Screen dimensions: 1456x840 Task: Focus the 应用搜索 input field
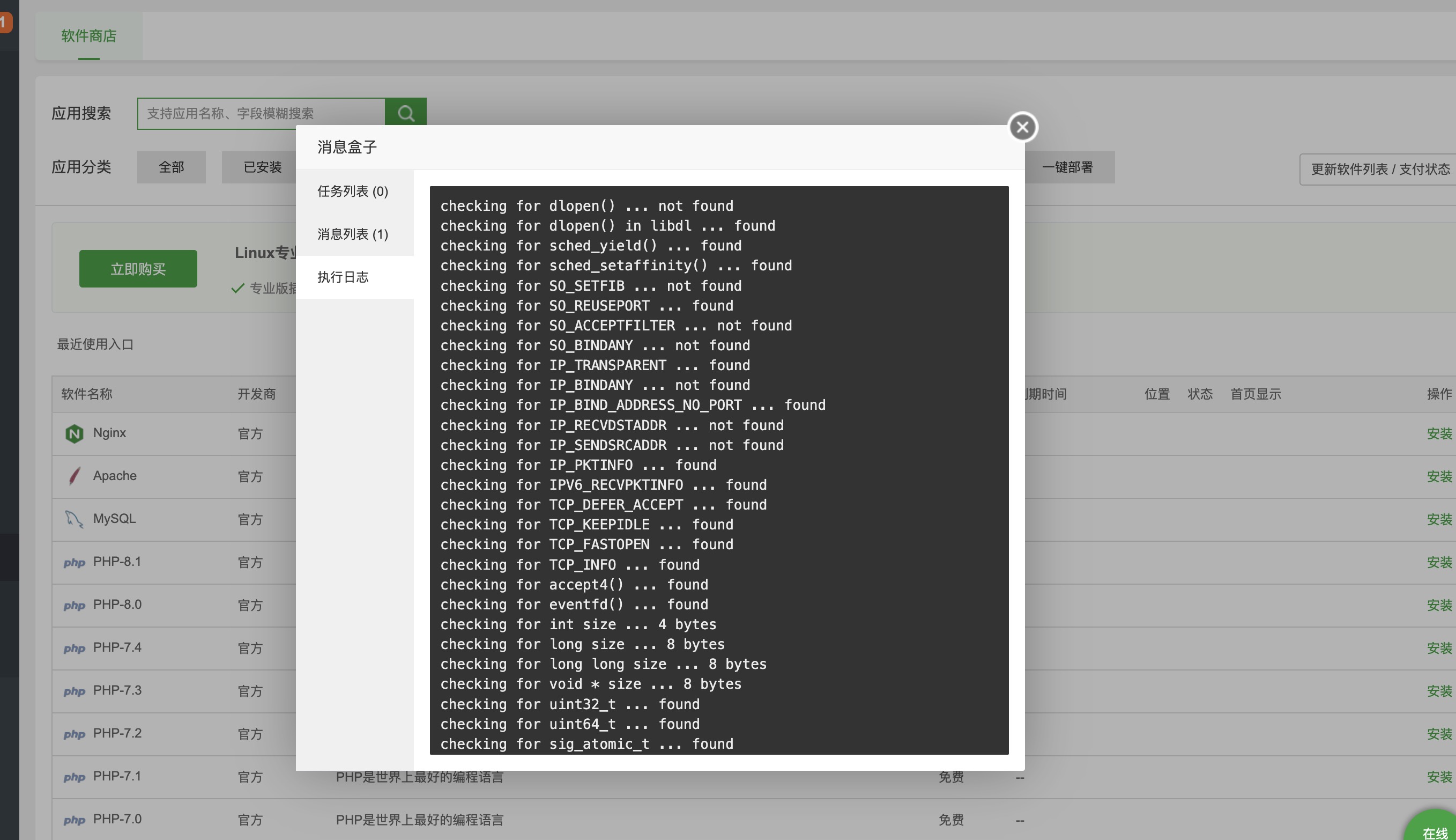click(261, 113)
